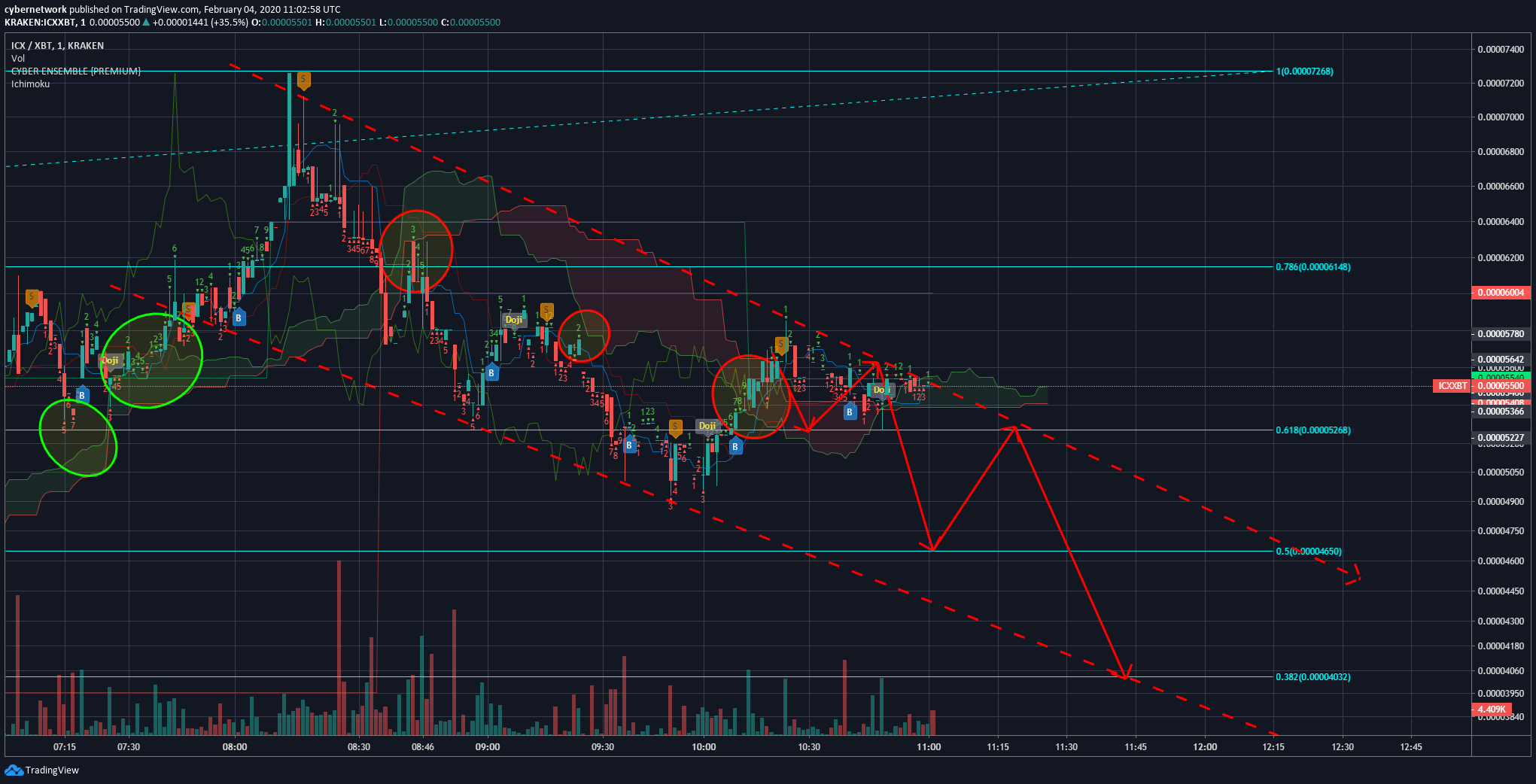The image size is (1536, 784).
Task: Click the 0.00007000 price axis value
Action: (x=1501, y=117)
